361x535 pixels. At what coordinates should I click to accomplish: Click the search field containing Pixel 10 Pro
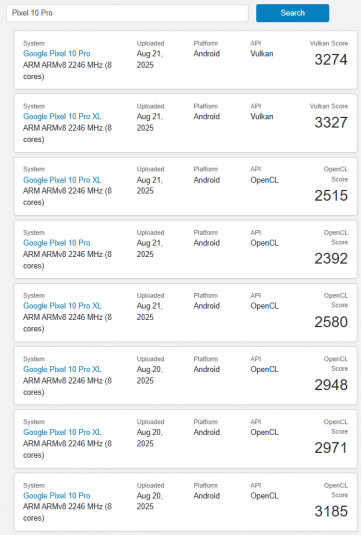pyautogui.click(x=127, y=13)
